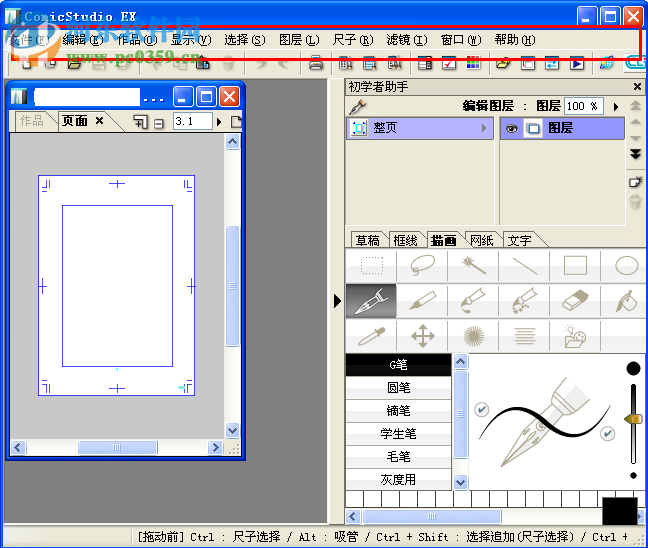Click the brush size slider handle
The width and height of the screenshot is (648, 548).
click(634, 419)
